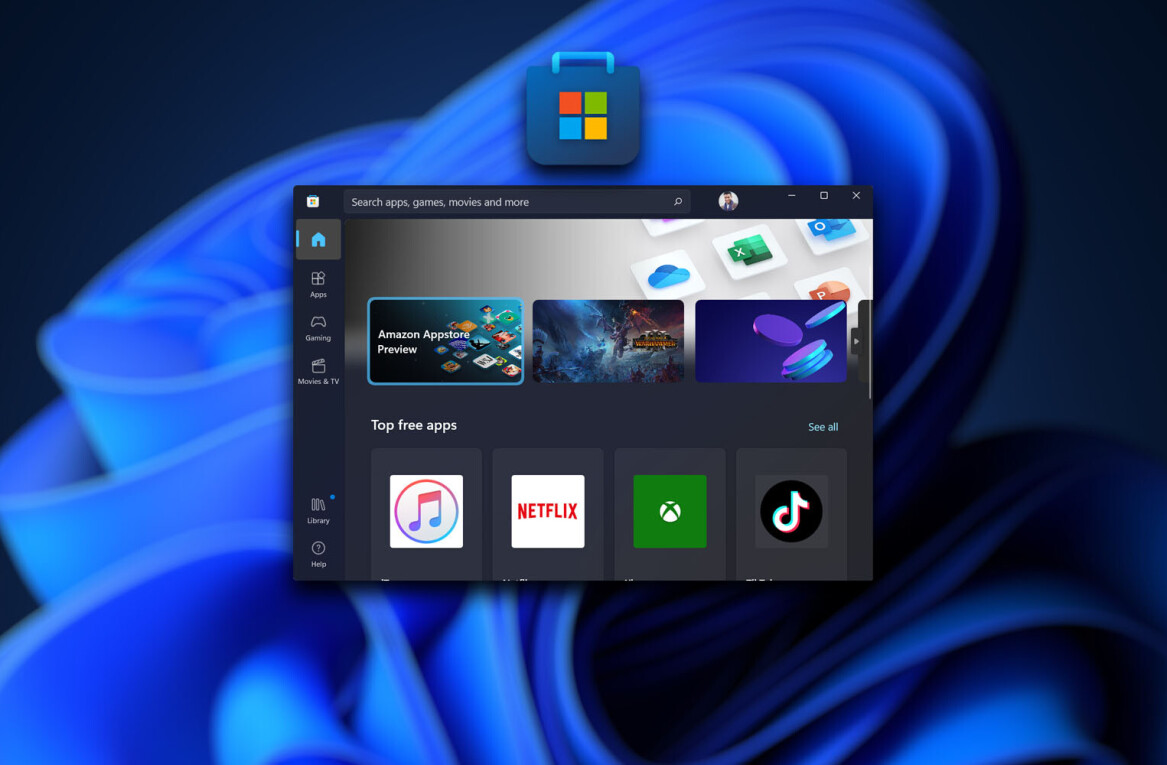1167x765 pixels.
Task: Open the Netflix app tile
Action: tap(548, 512)
